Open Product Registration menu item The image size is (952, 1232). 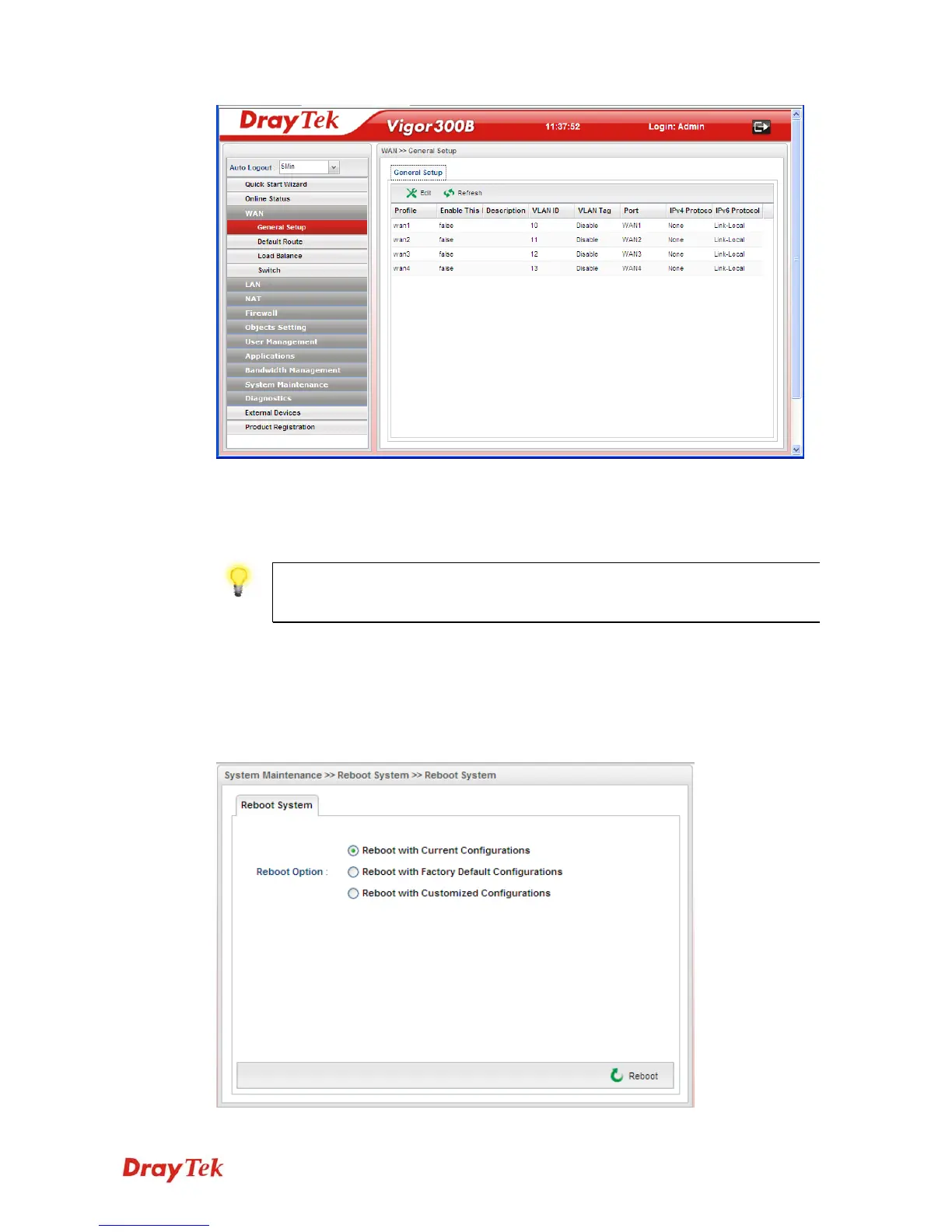click(297, 427)
